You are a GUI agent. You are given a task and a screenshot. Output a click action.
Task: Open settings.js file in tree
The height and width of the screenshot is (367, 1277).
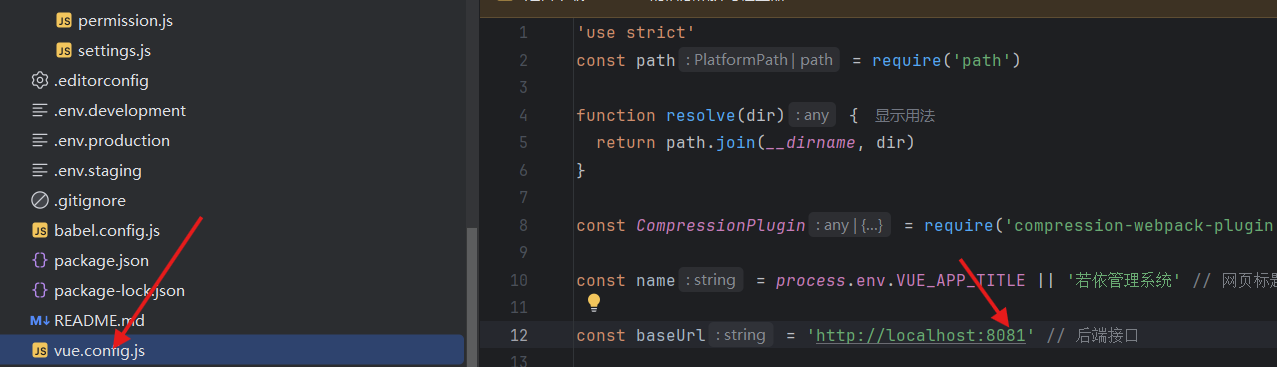(x=114, y=50)
